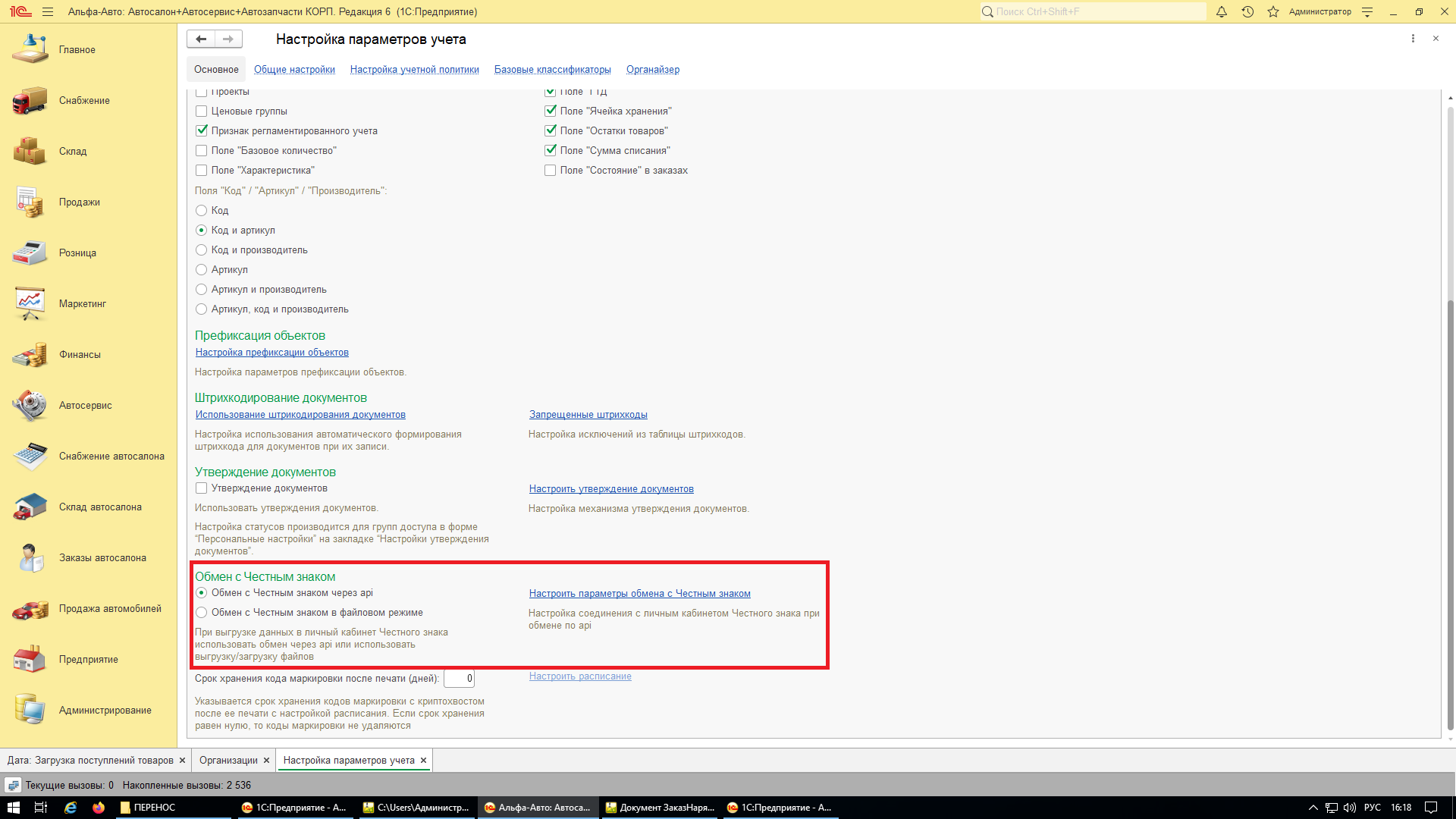Screen dimensions: 1456x819
Task: Open the Главное section icon
Action: click(x=30, y=49)
